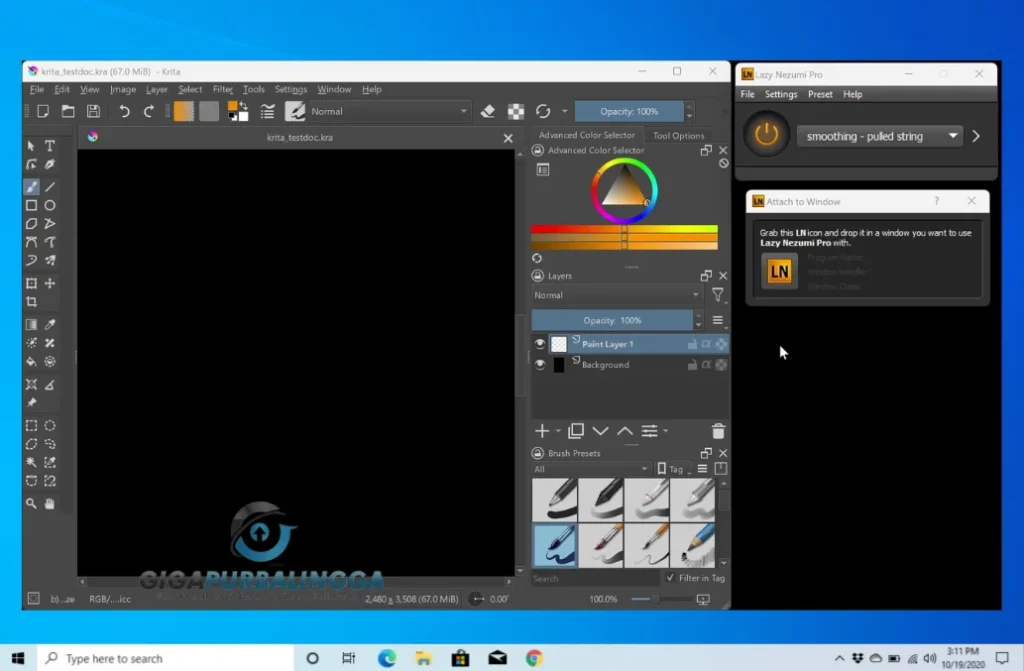Click the Save document icon
This screenshot has width=1024, height=671.
[93, 112]
